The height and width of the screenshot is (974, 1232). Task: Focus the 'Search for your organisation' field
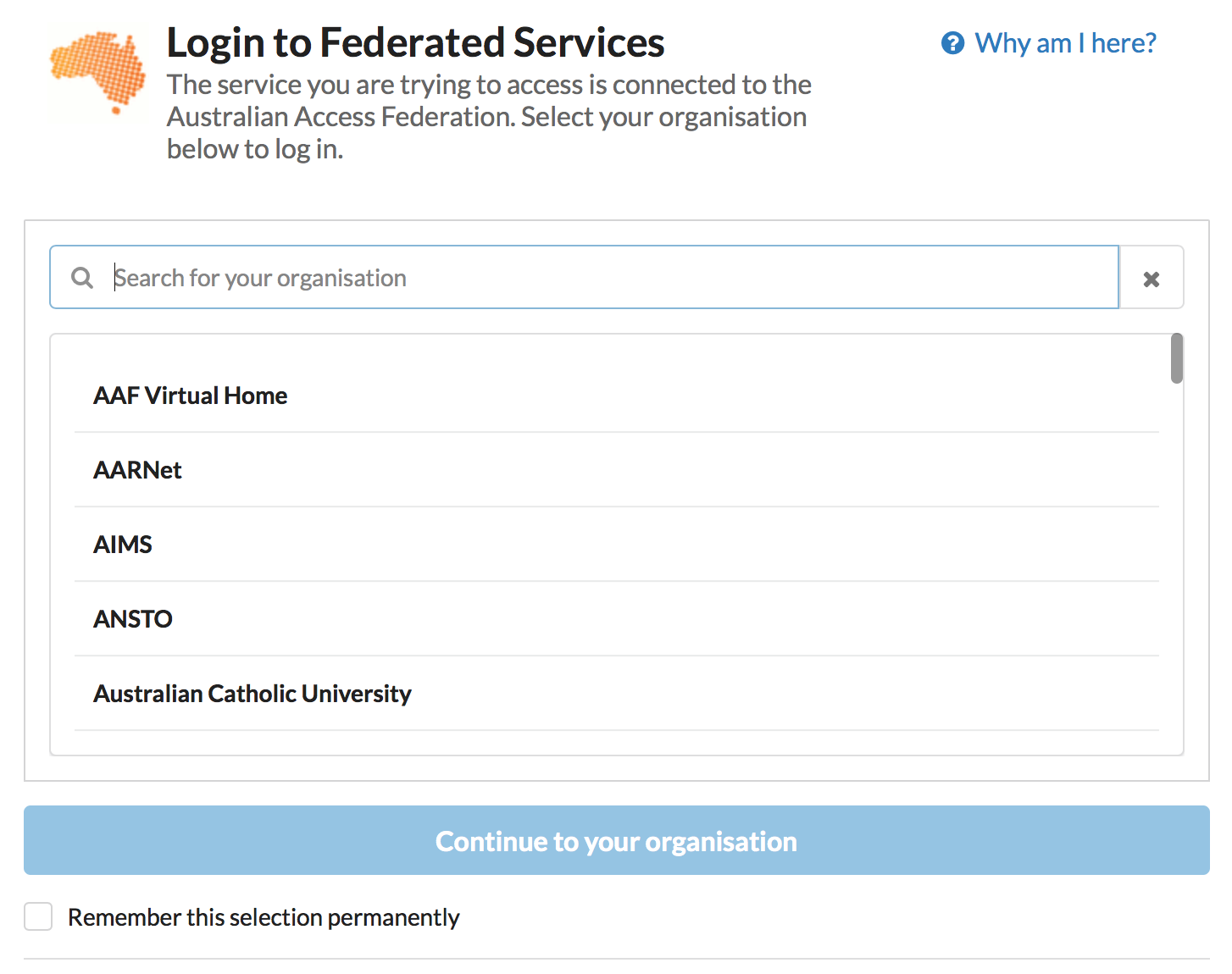593,278
